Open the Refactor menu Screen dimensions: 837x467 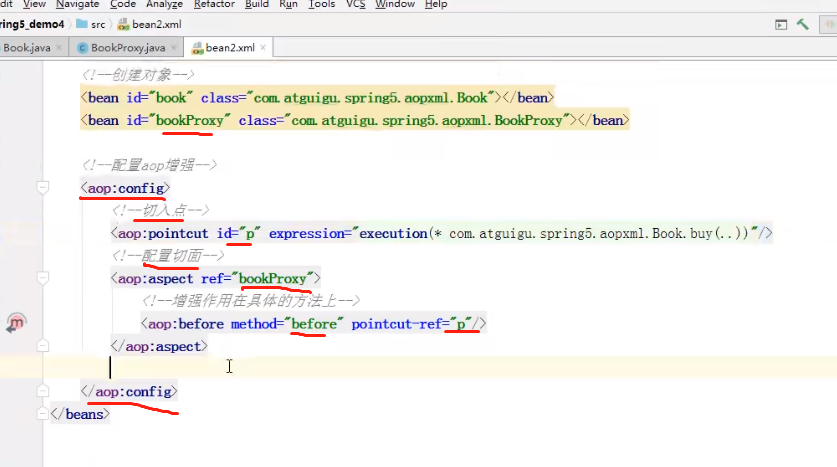pos(214,4)
